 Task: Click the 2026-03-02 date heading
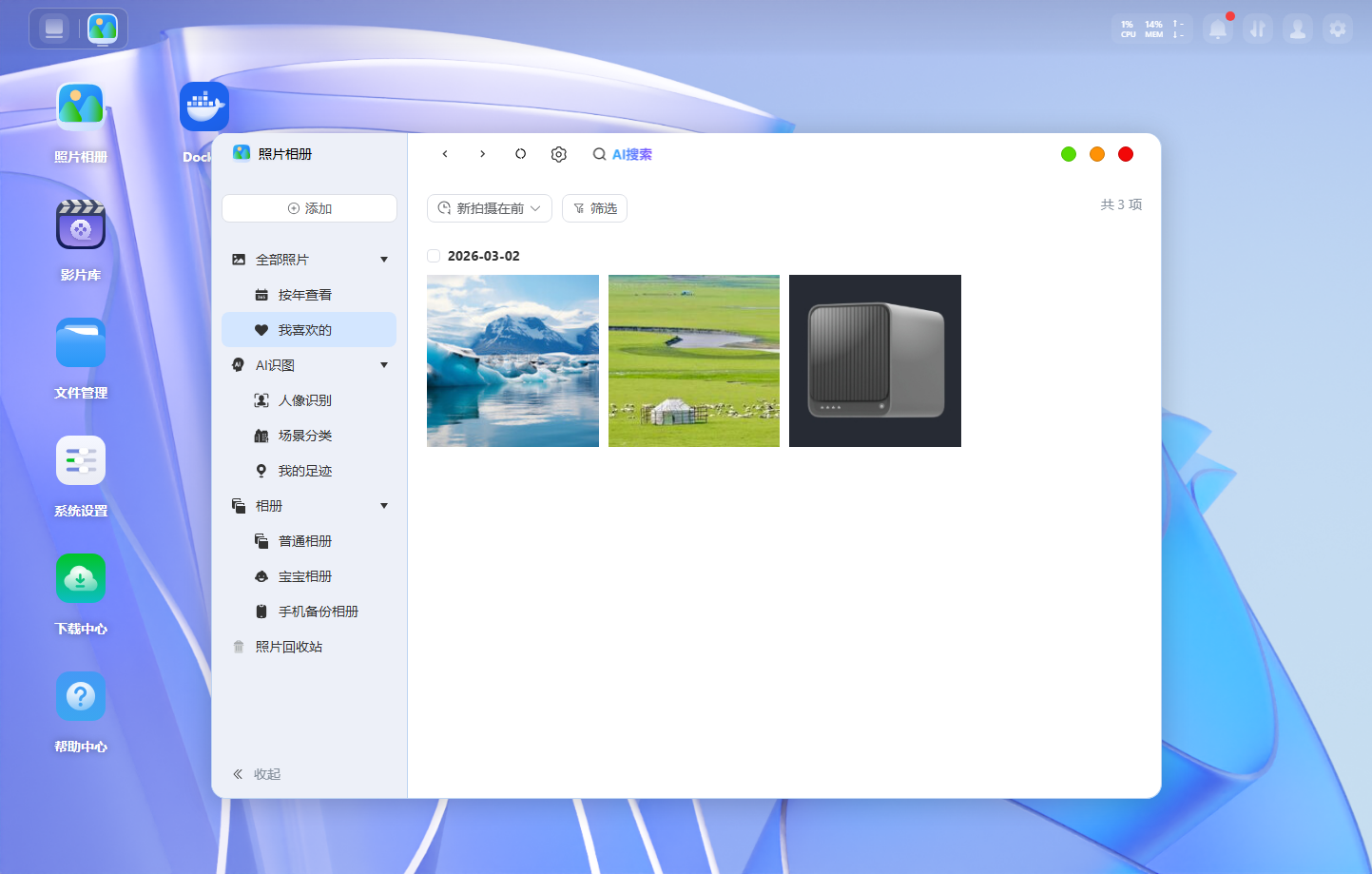(x=484, y=256)
